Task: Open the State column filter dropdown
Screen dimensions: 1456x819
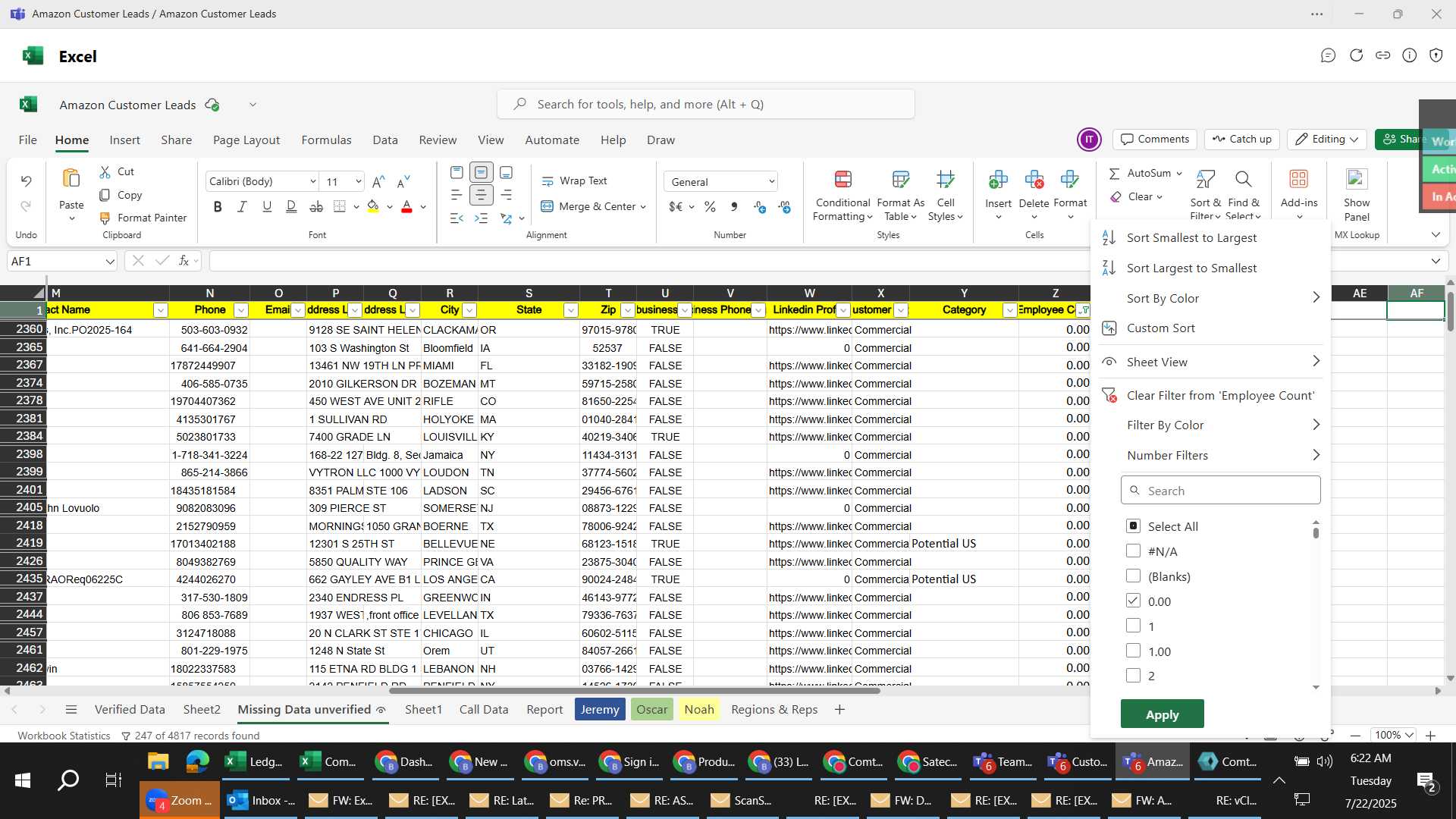Action: coord(571,310)
